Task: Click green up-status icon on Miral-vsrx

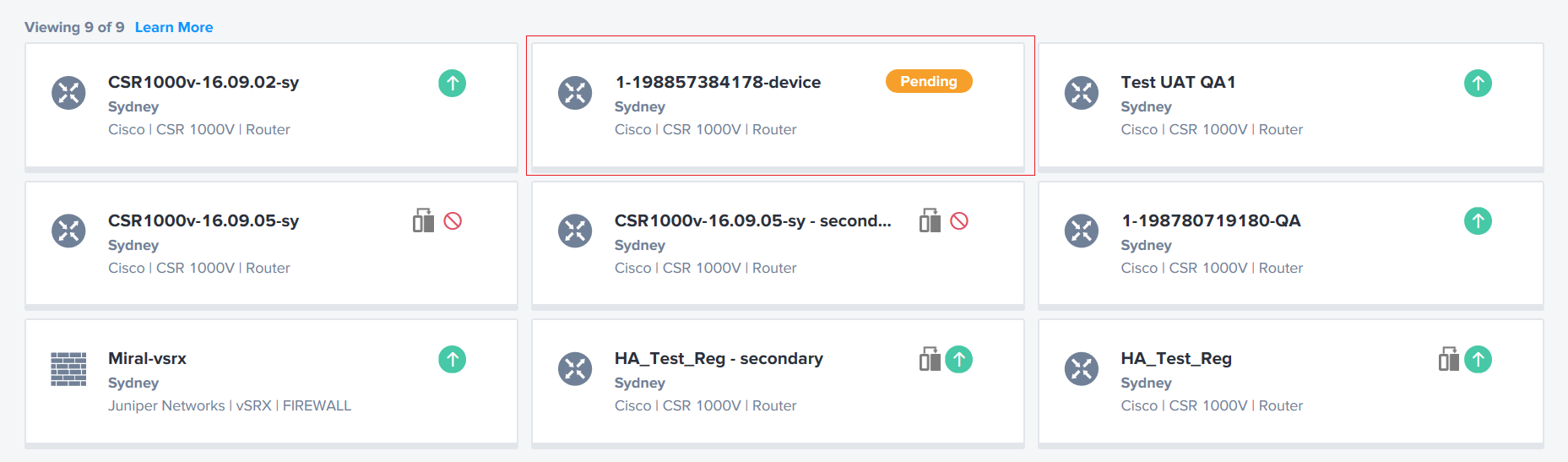Action: pos(453,359)
